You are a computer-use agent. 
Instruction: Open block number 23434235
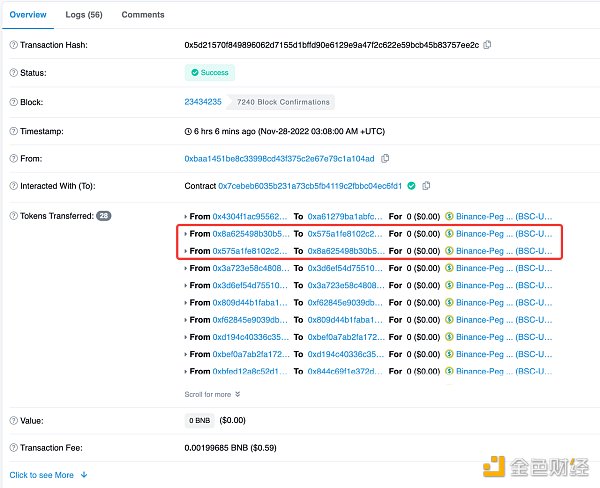pyautogui.click(x=203, y=101)
